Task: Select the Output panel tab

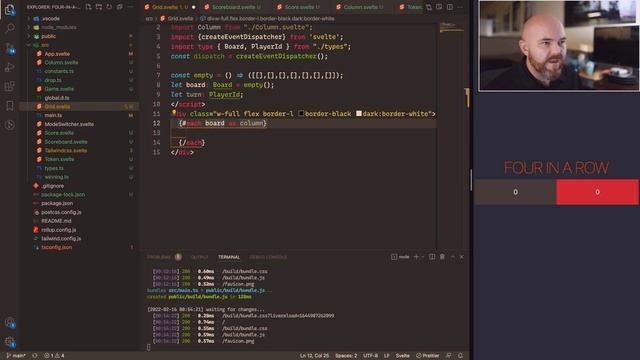Action: click(x=199, y=257)
